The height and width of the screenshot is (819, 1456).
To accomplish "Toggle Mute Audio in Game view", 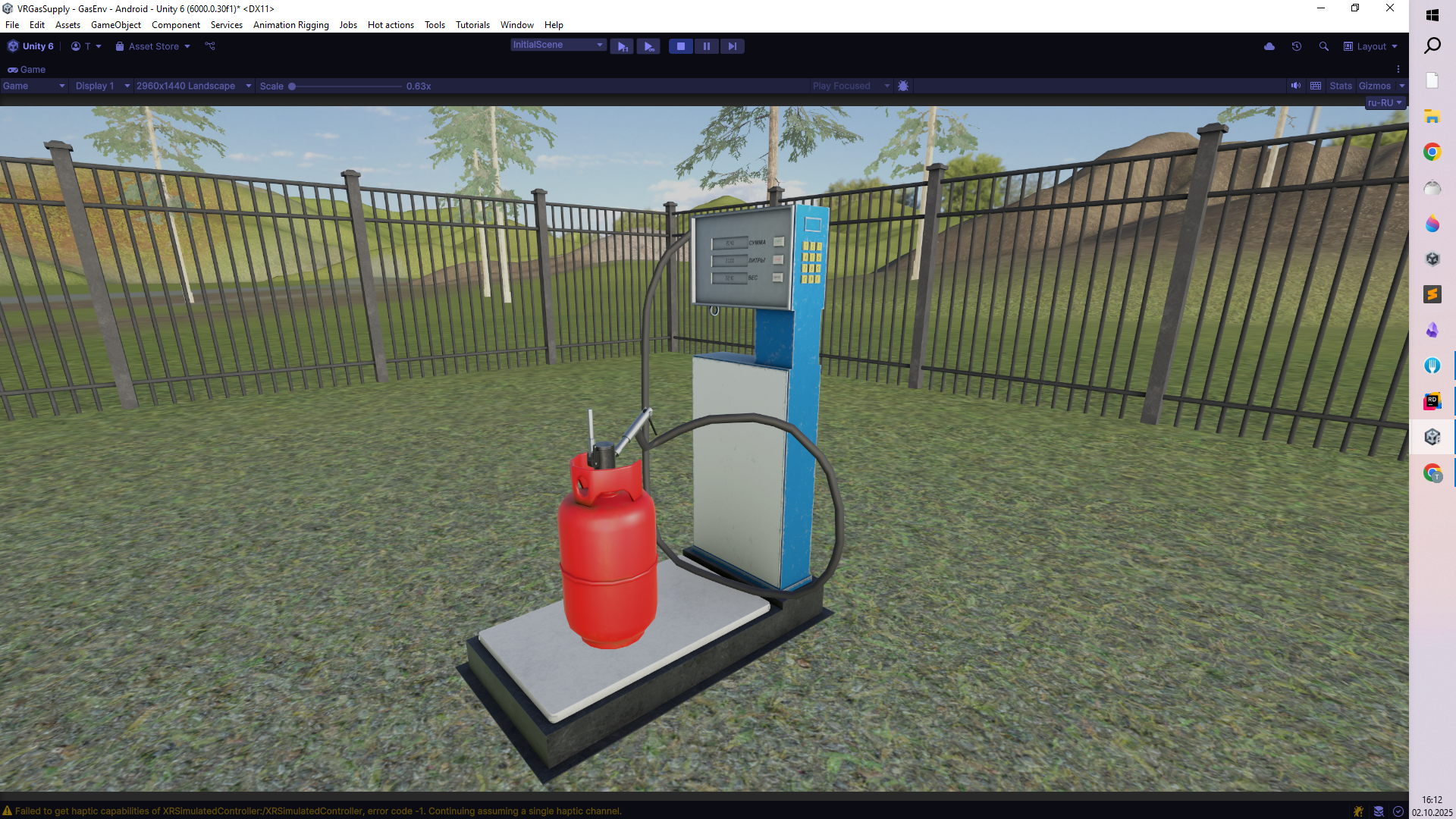I will 1296,86.
